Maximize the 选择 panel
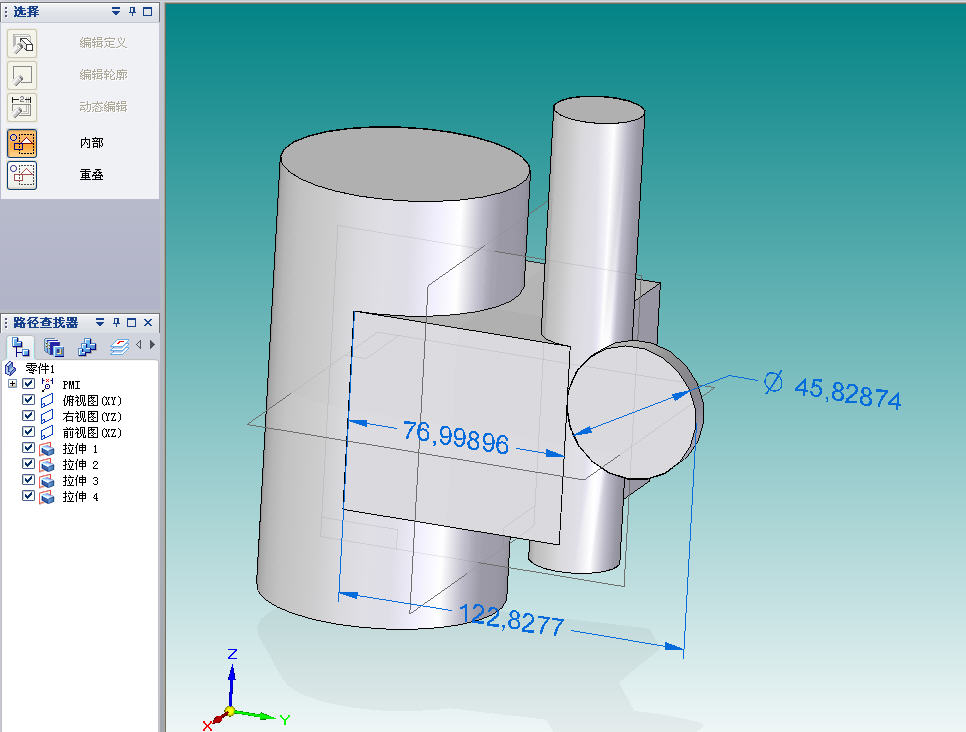 point(148,11)
